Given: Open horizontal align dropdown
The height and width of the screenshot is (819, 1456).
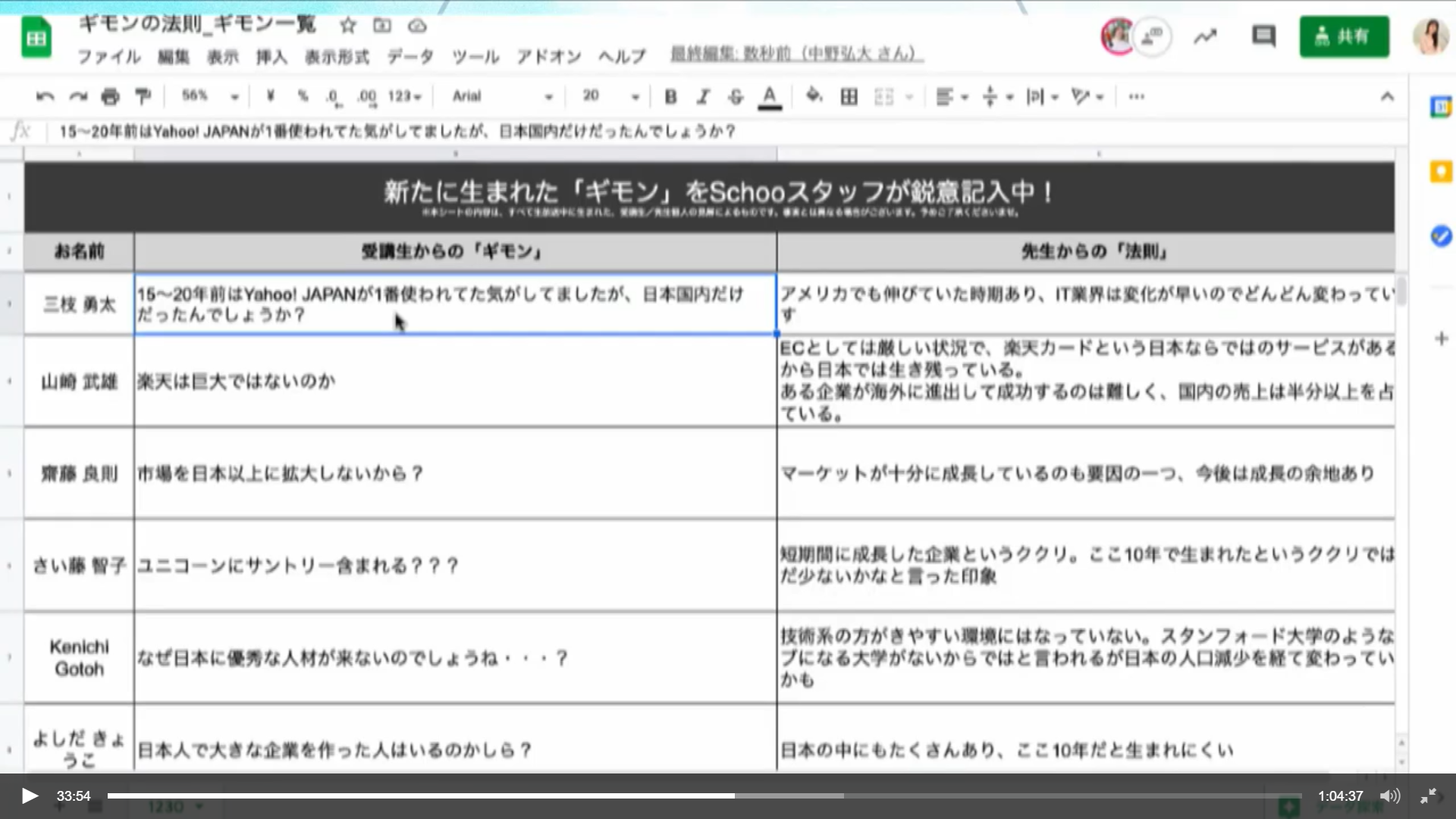Looking at the screenshot, I should coord(952,96).
